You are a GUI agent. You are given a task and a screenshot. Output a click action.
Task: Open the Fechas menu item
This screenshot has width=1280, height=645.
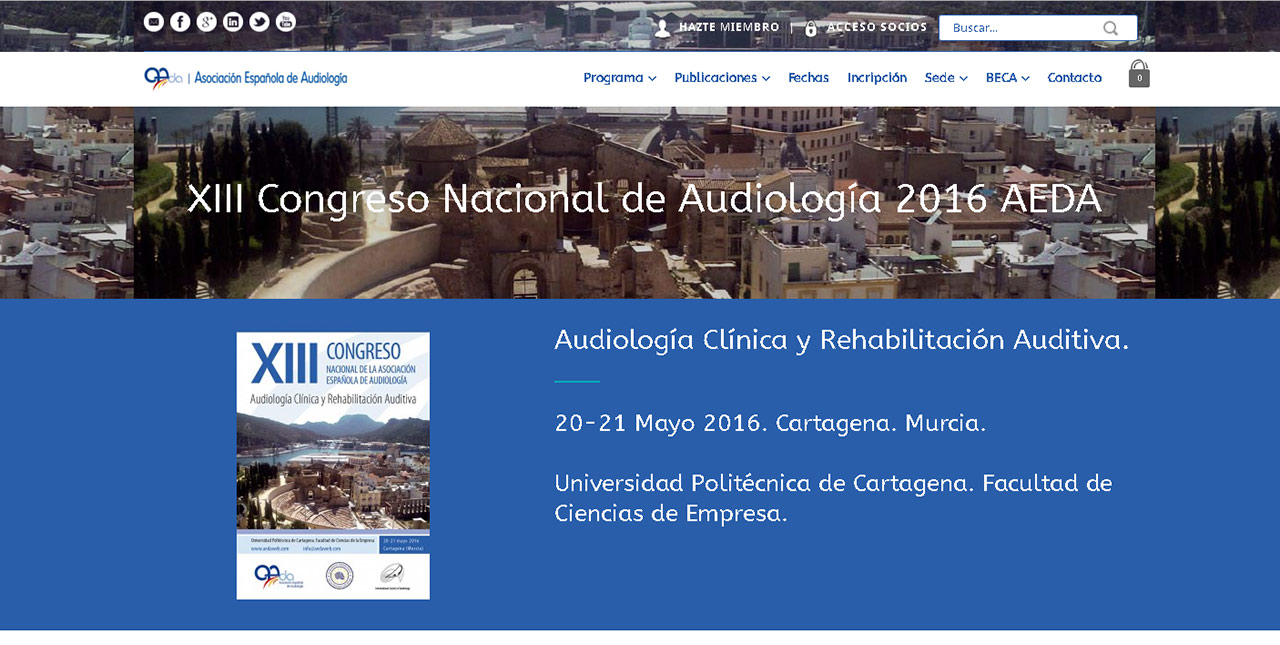click(808, 78)
